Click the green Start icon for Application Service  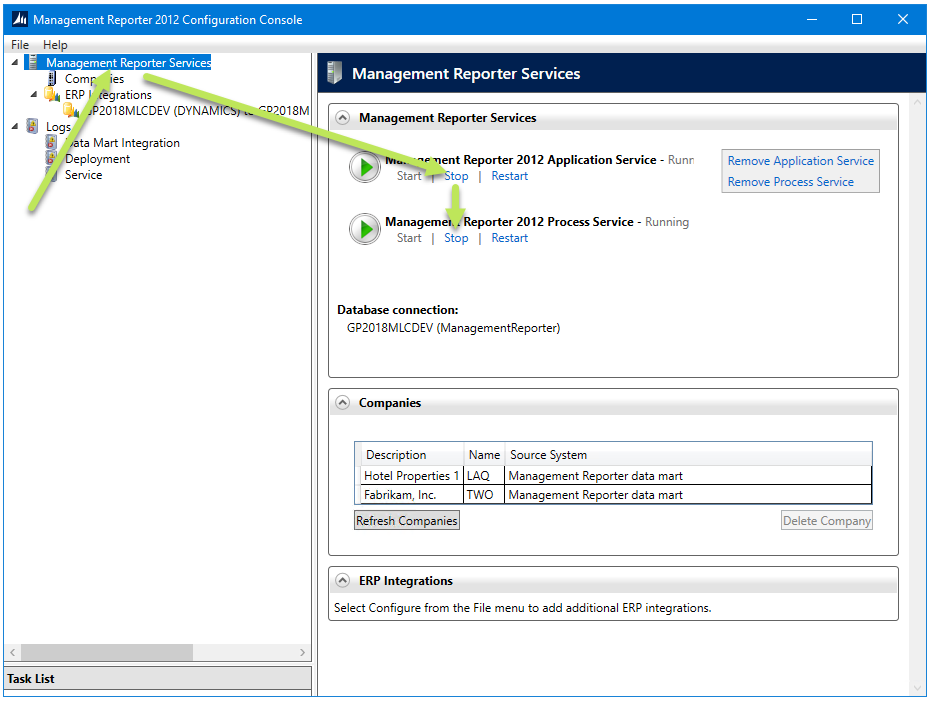364,167
